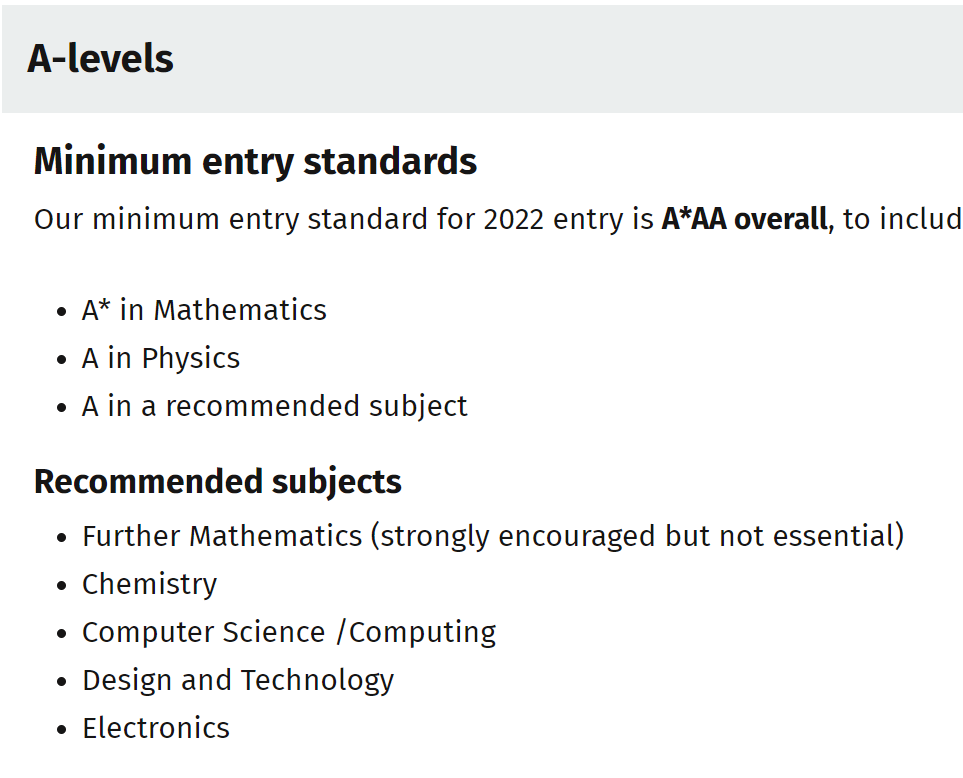This screenshot has height=778, width=963.
Task: Select the 'Electronics' list item
Action: pyautogui.click(x=156, y=728)
